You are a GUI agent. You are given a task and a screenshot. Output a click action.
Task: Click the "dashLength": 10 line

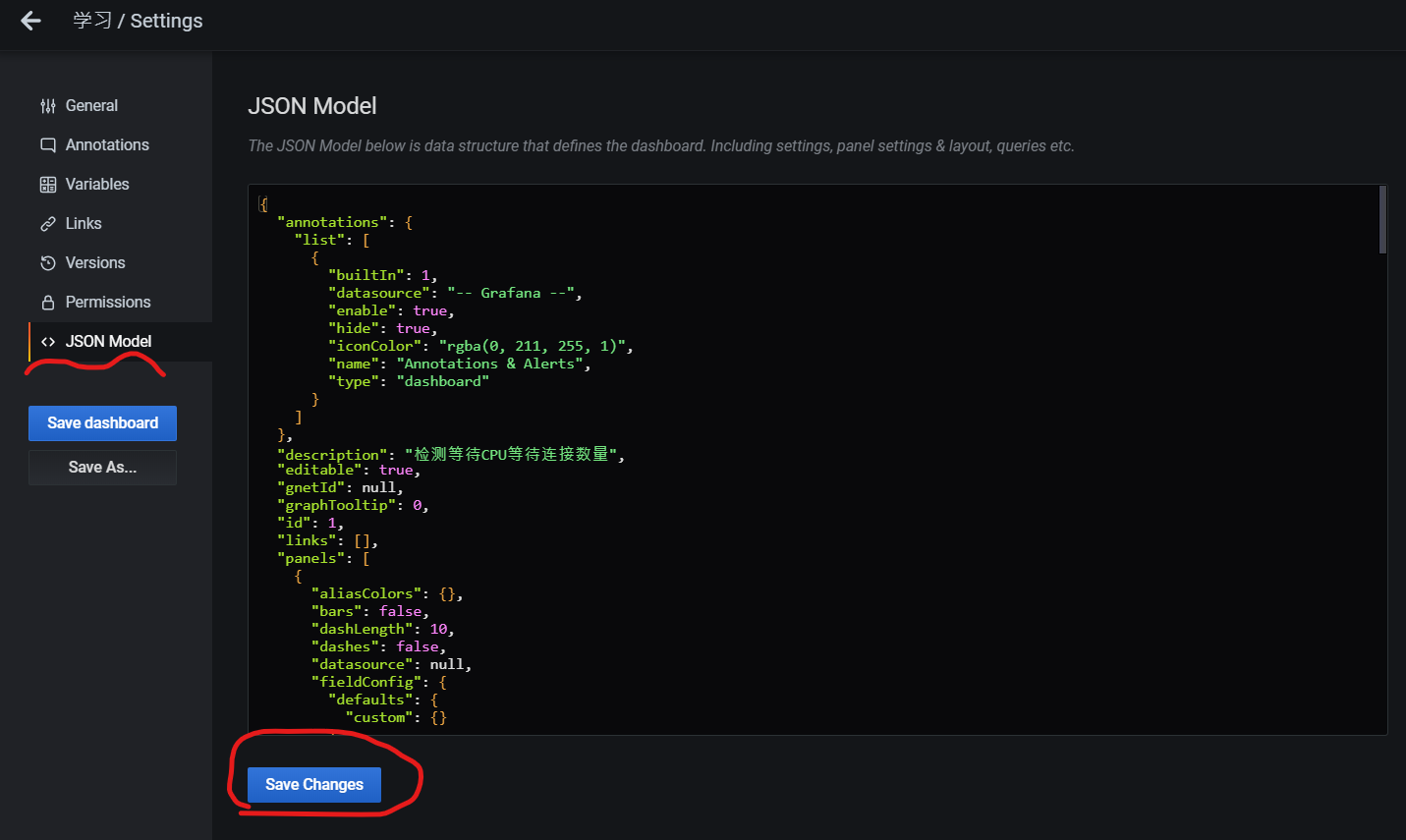pos(382,629)
